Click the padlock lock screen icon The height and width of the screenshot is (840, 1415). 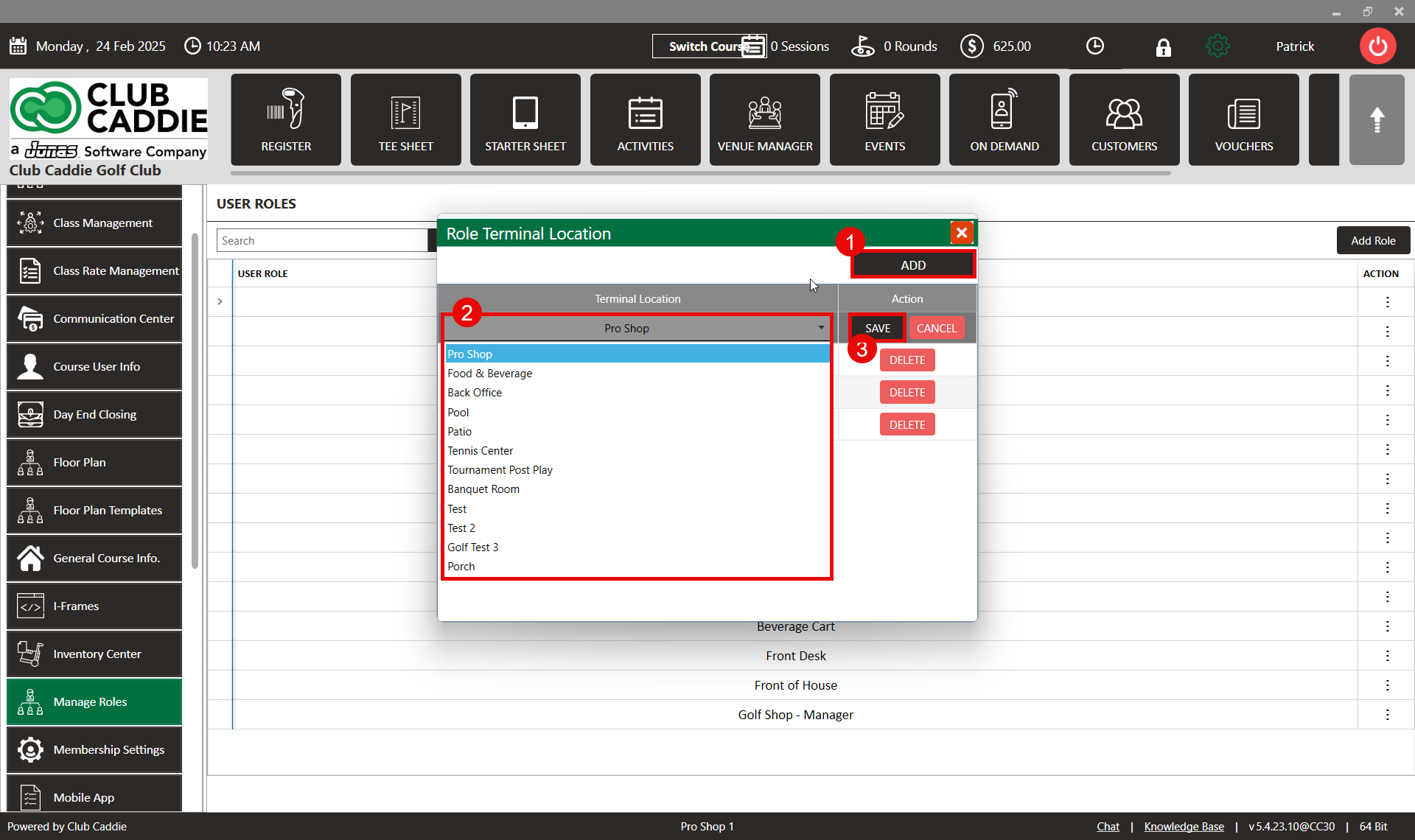(x=1163, y=47)
